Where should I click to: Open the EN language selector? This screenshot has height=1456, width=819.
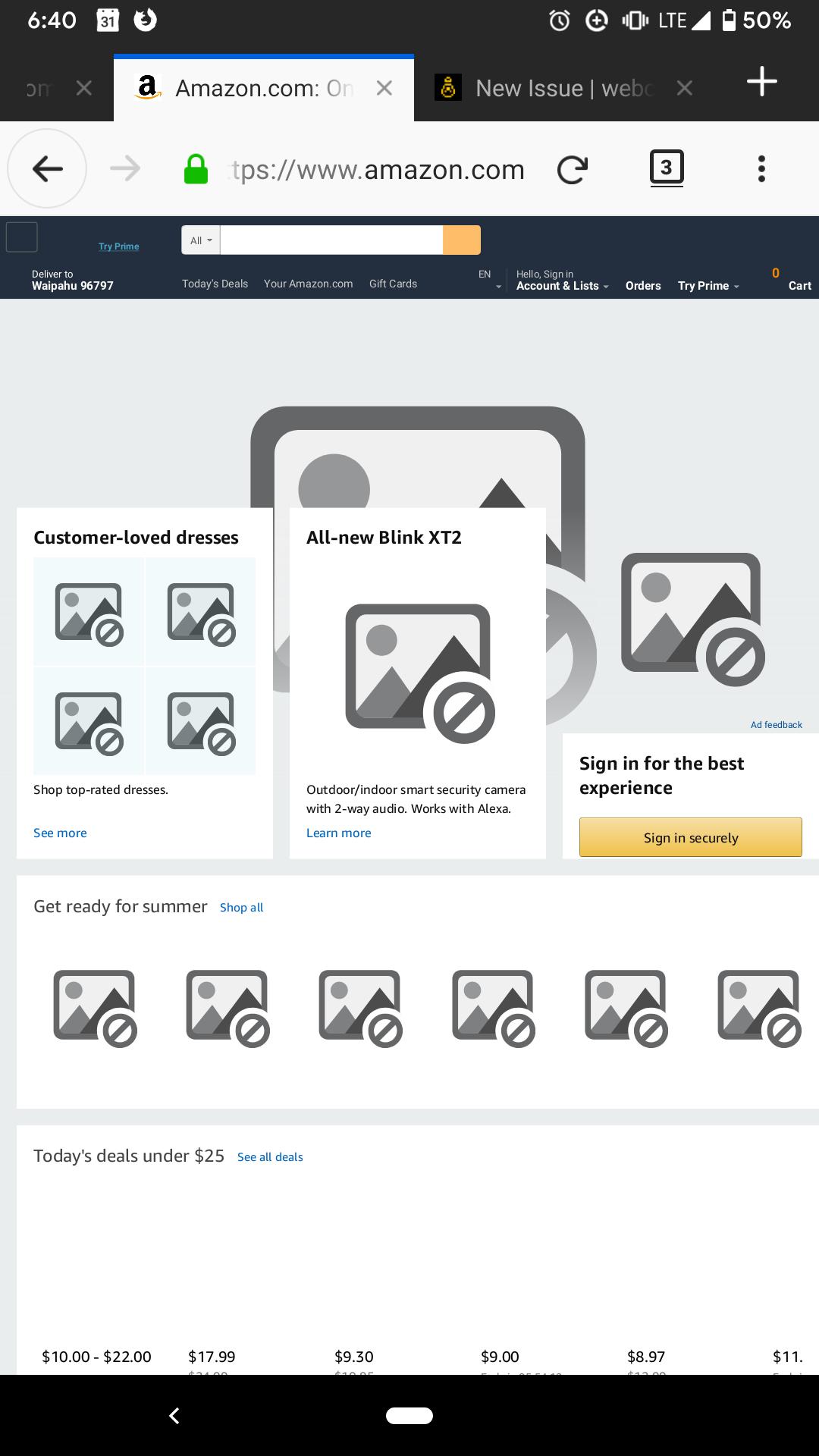(x=489, y=278)
